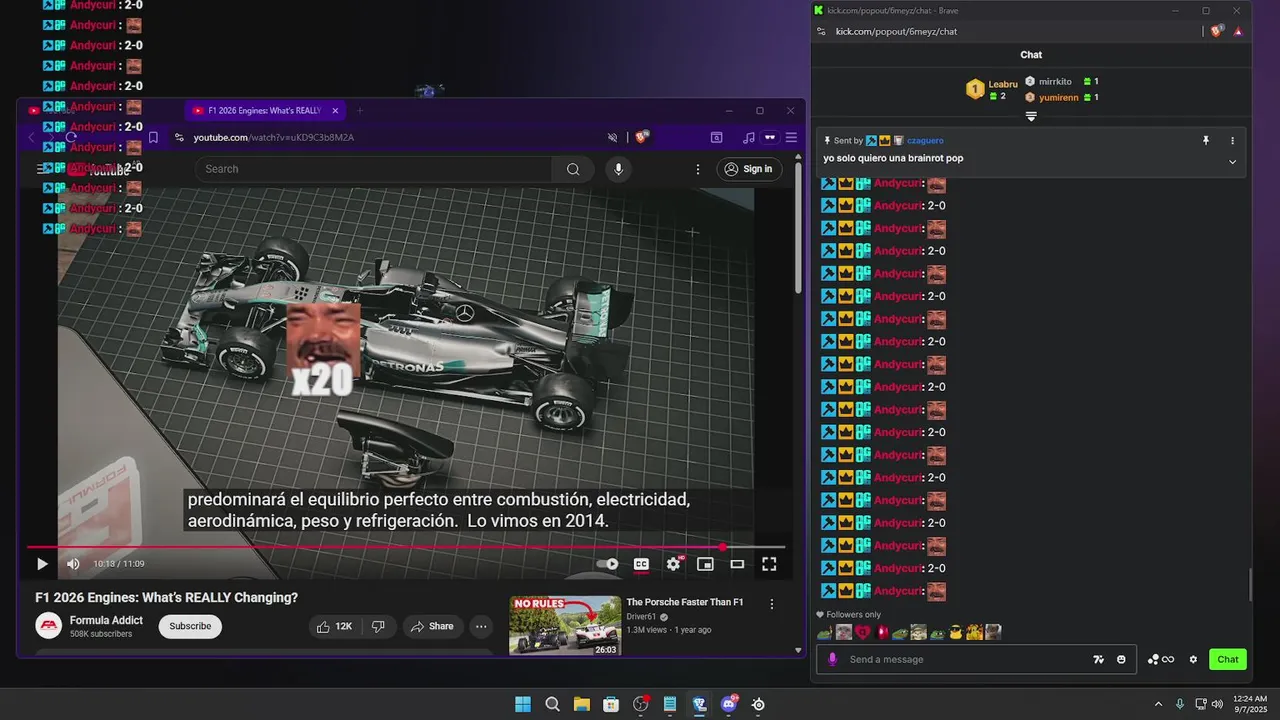Click the YouTube search magnifier button
1280x720 pixels.
573,169
